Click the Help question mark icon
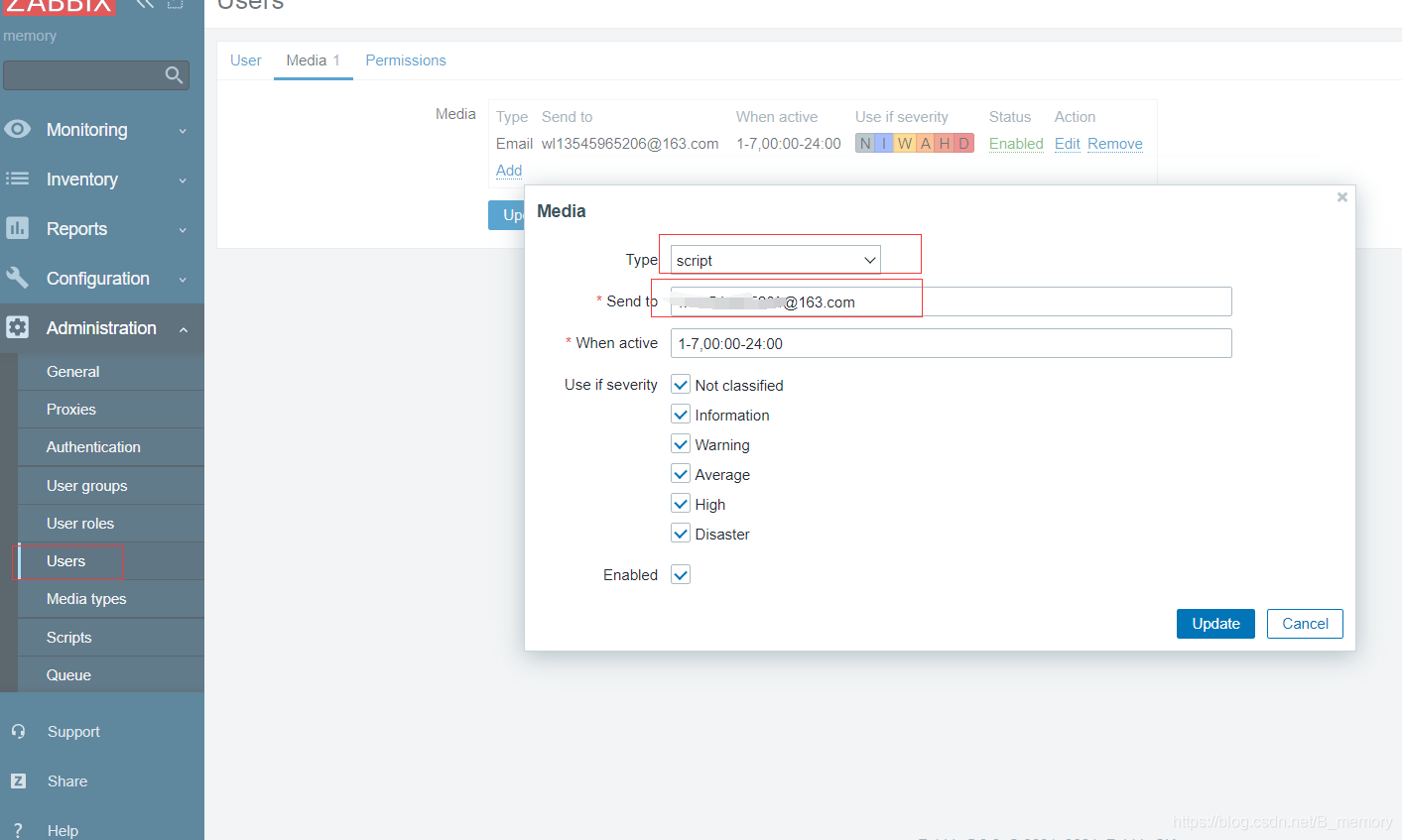 pos(18,830)
